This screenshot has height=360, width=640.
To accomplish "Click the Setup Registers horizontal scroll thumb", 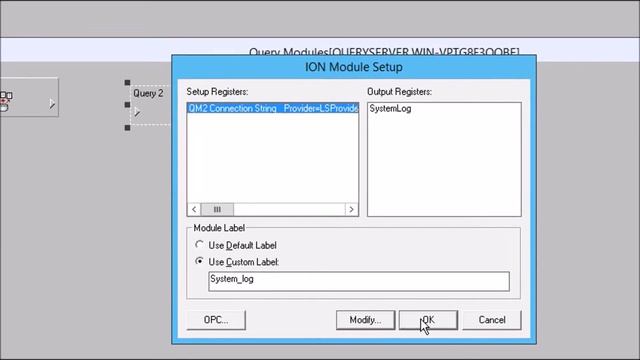I will (217, 209).
